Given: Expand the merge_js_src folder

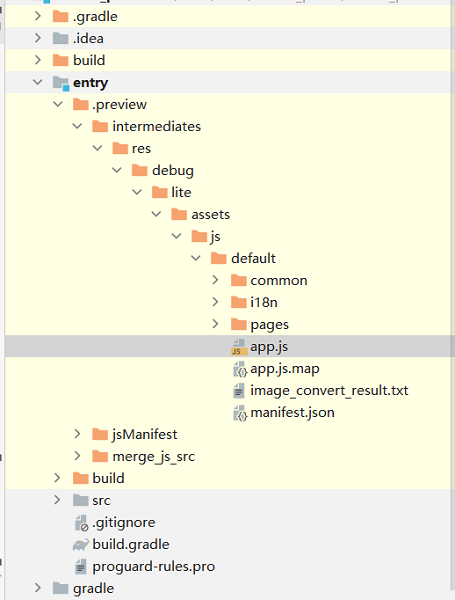Looking at the screenshot, I should coord(77,456).
